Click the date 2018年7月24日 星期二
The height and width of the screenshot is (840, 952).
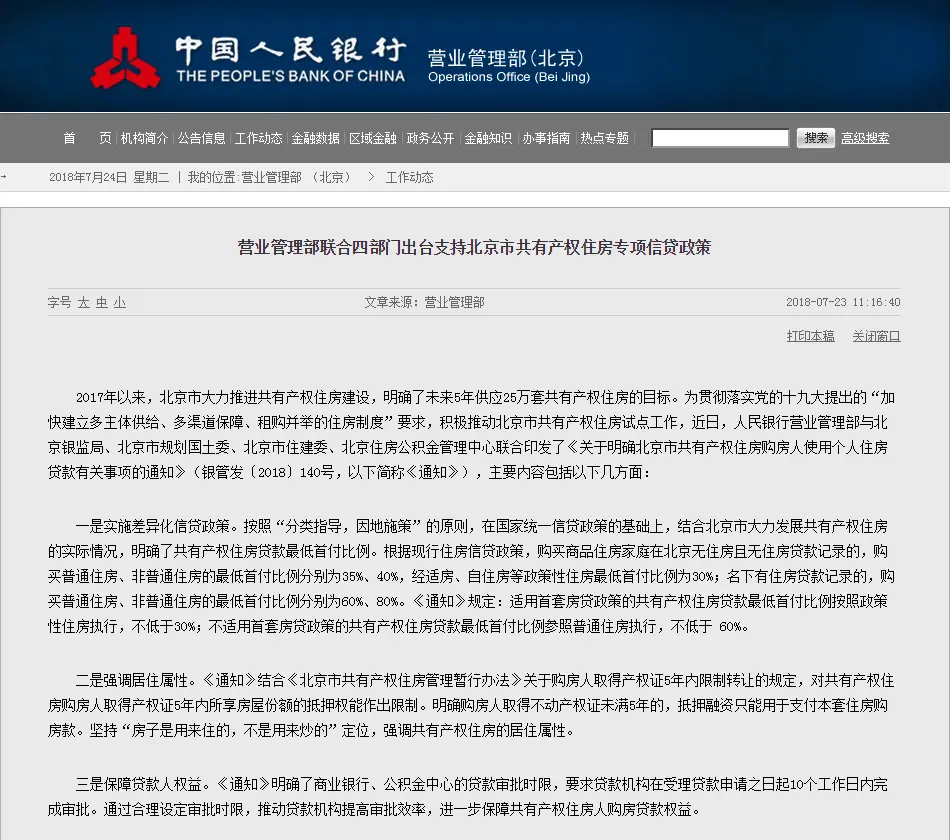coord(109,177)
